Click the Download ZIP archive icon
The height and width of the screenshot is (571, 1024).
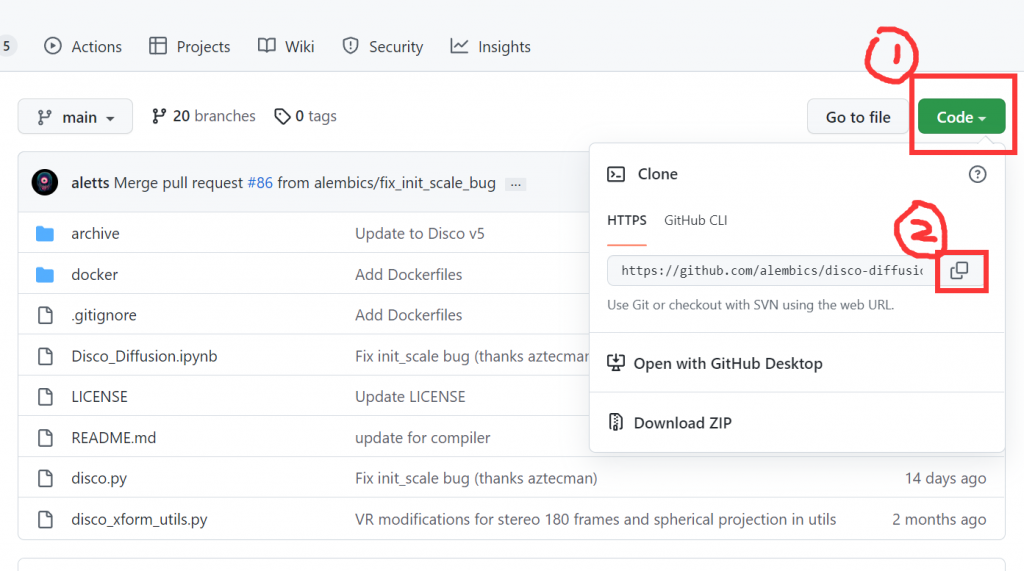tap(616, 422)
